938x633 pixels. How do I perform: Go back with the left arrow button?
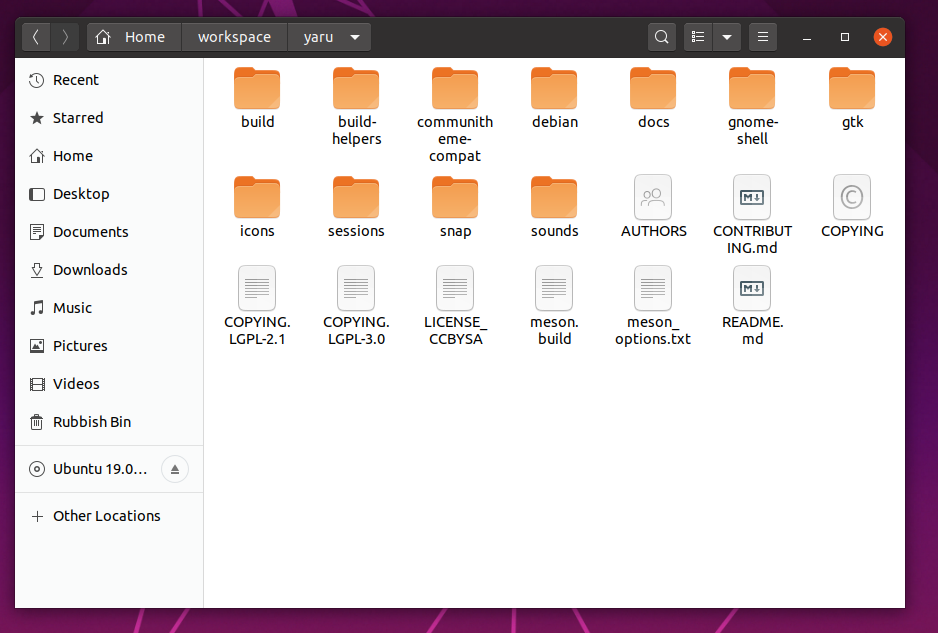click(36, 37)
